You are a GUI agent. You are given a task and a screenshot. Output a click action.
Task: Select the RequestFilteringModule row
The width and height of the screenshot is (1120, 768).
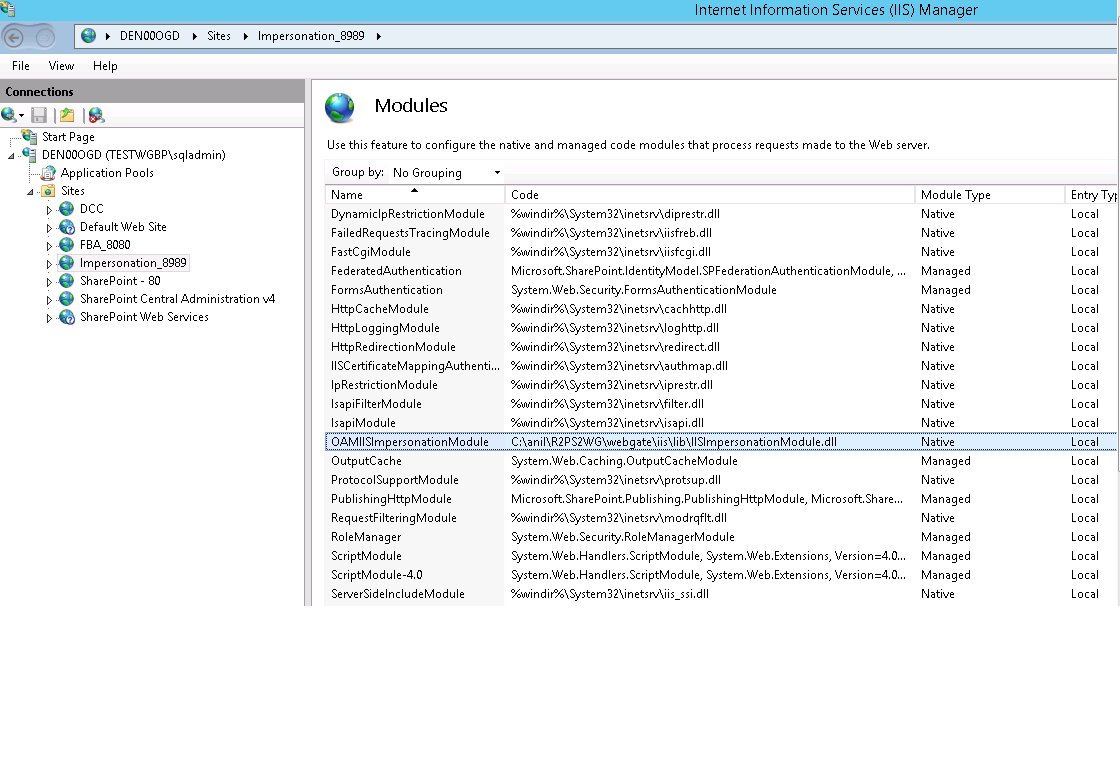tap(721, 518)
